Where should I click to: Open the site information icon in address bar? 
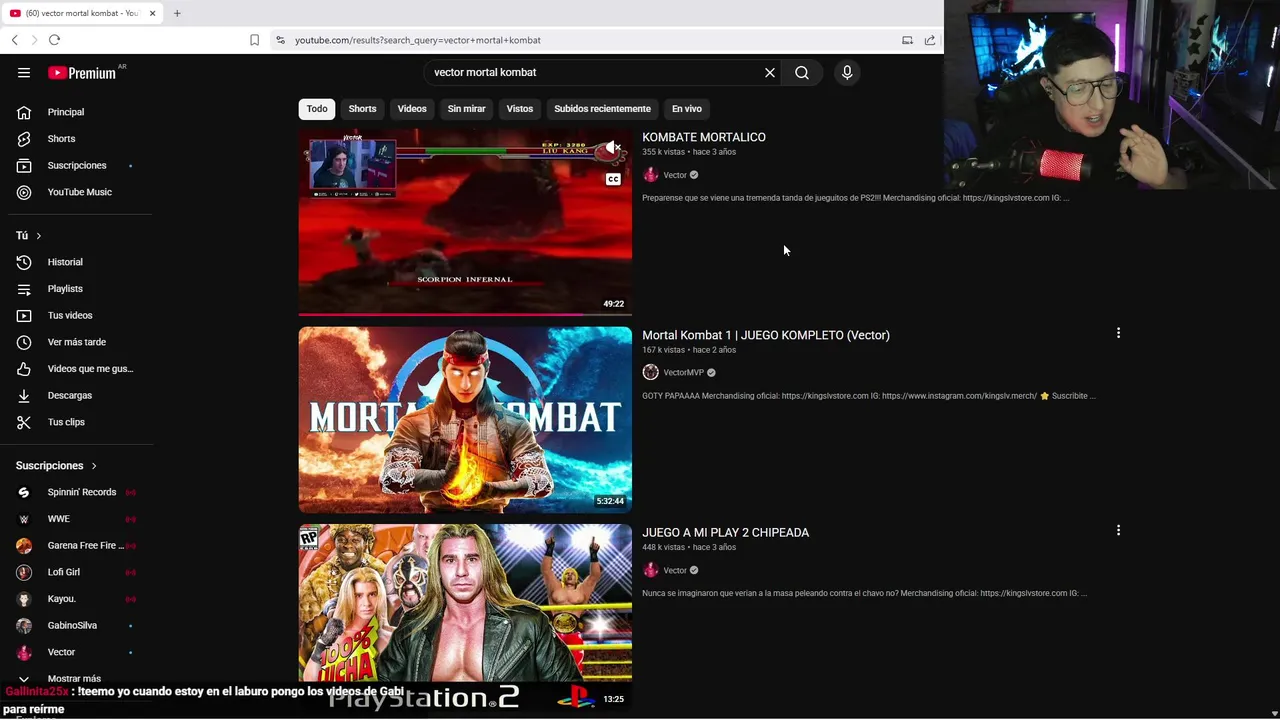280,40
